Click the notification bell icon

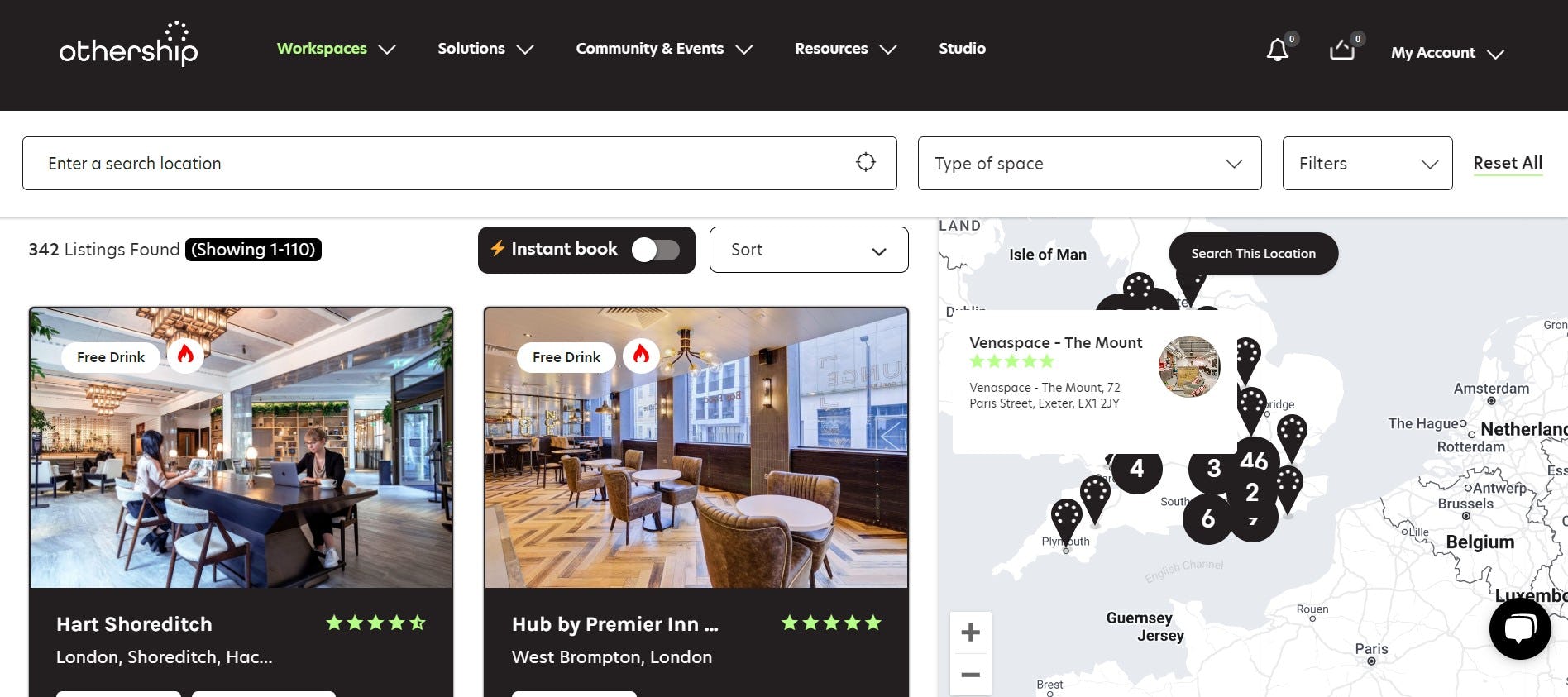[1277, 50]
